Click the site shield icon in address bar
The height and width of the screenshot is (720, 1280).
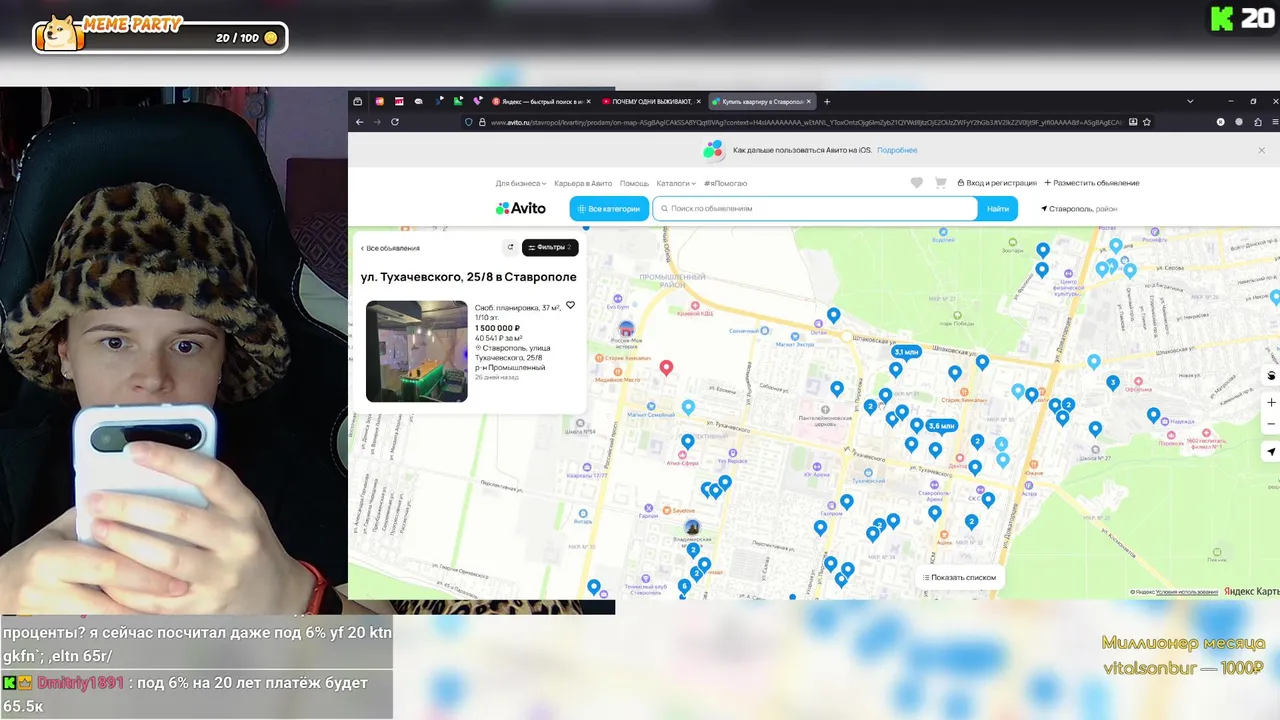(x=468, y=122)
